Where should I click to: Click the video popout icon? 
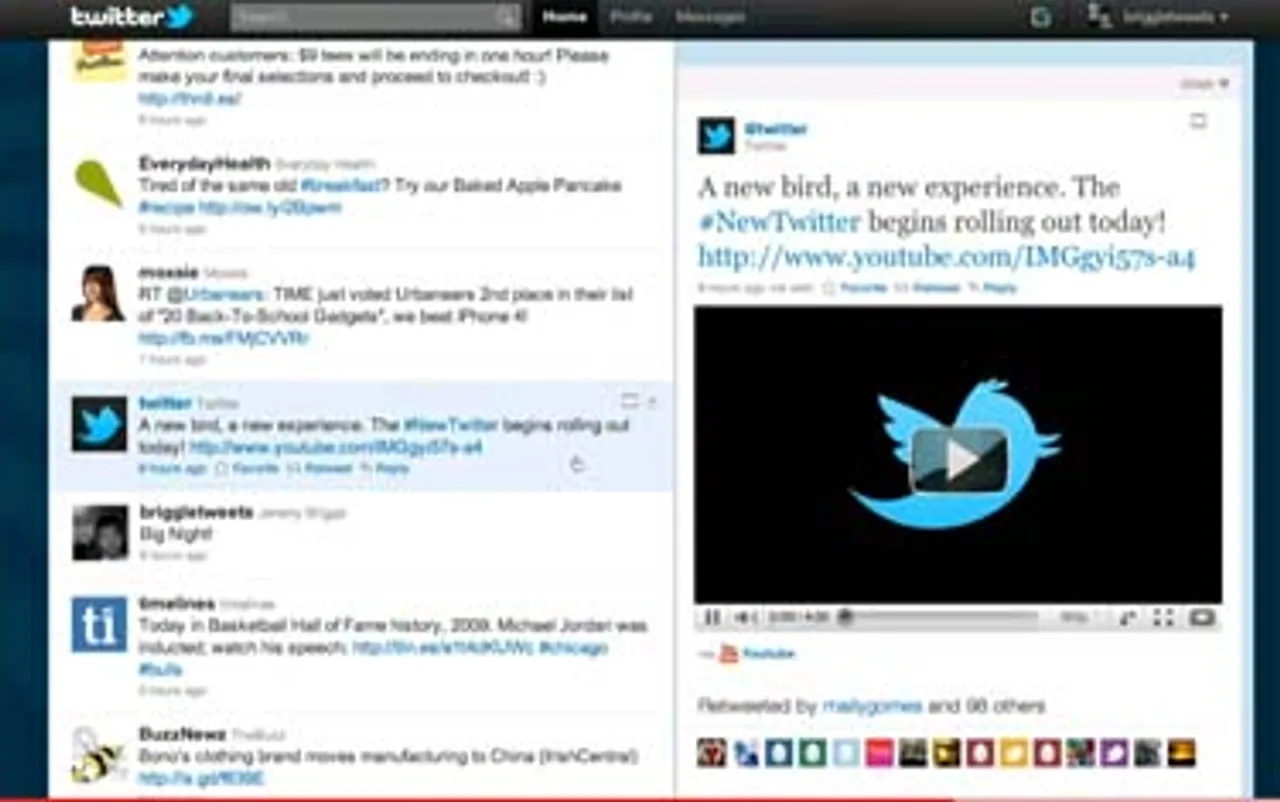[x=1128, y=618]
